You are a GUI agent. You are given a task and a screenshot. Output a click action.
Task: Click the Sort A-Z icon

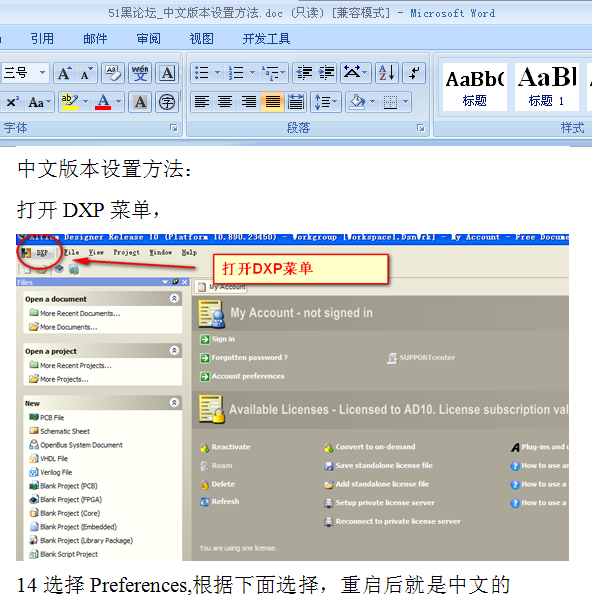(387, 73)
